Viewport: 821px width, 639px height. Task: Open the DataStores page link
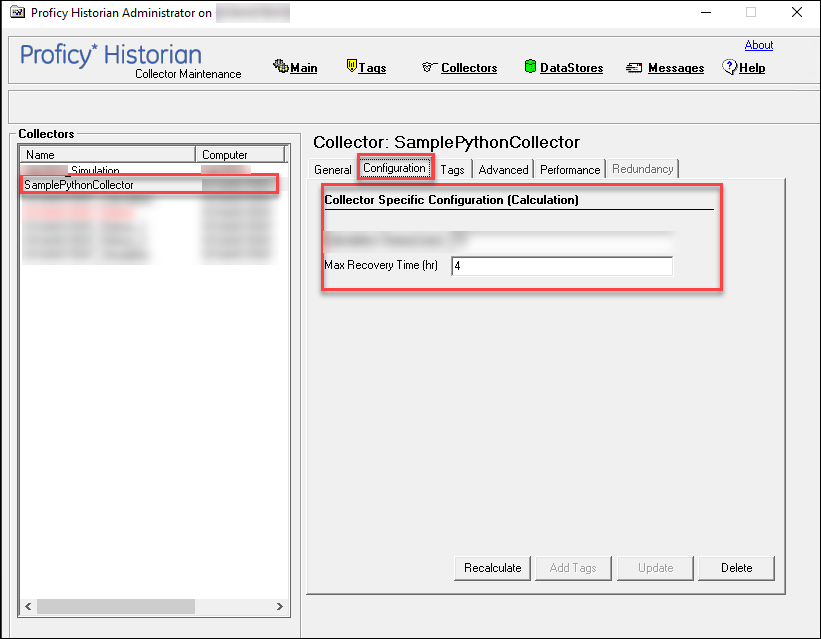pyautogui.click(x=571, y=68)
